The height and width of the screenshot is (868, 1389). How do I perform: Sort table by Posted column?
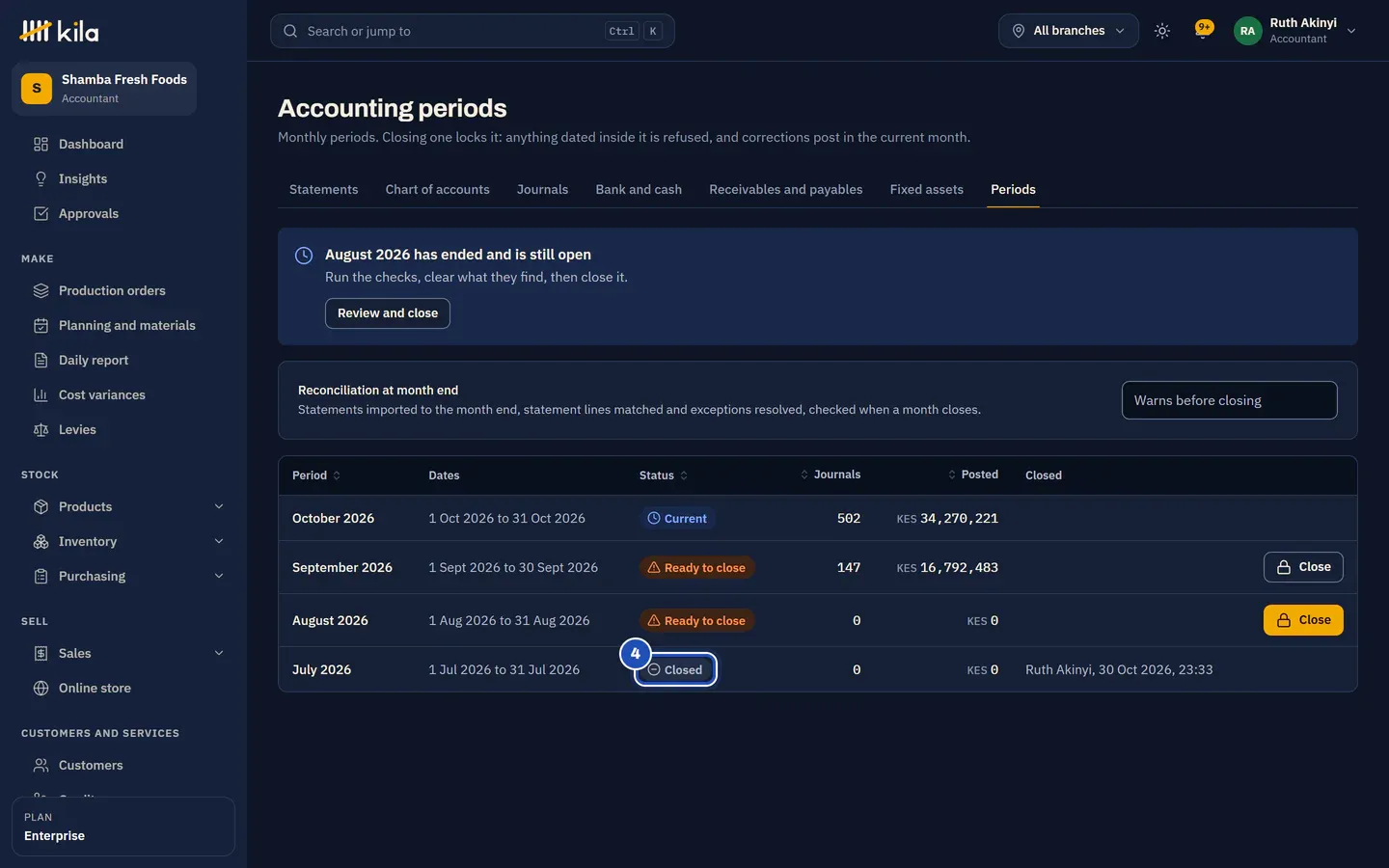972,475
